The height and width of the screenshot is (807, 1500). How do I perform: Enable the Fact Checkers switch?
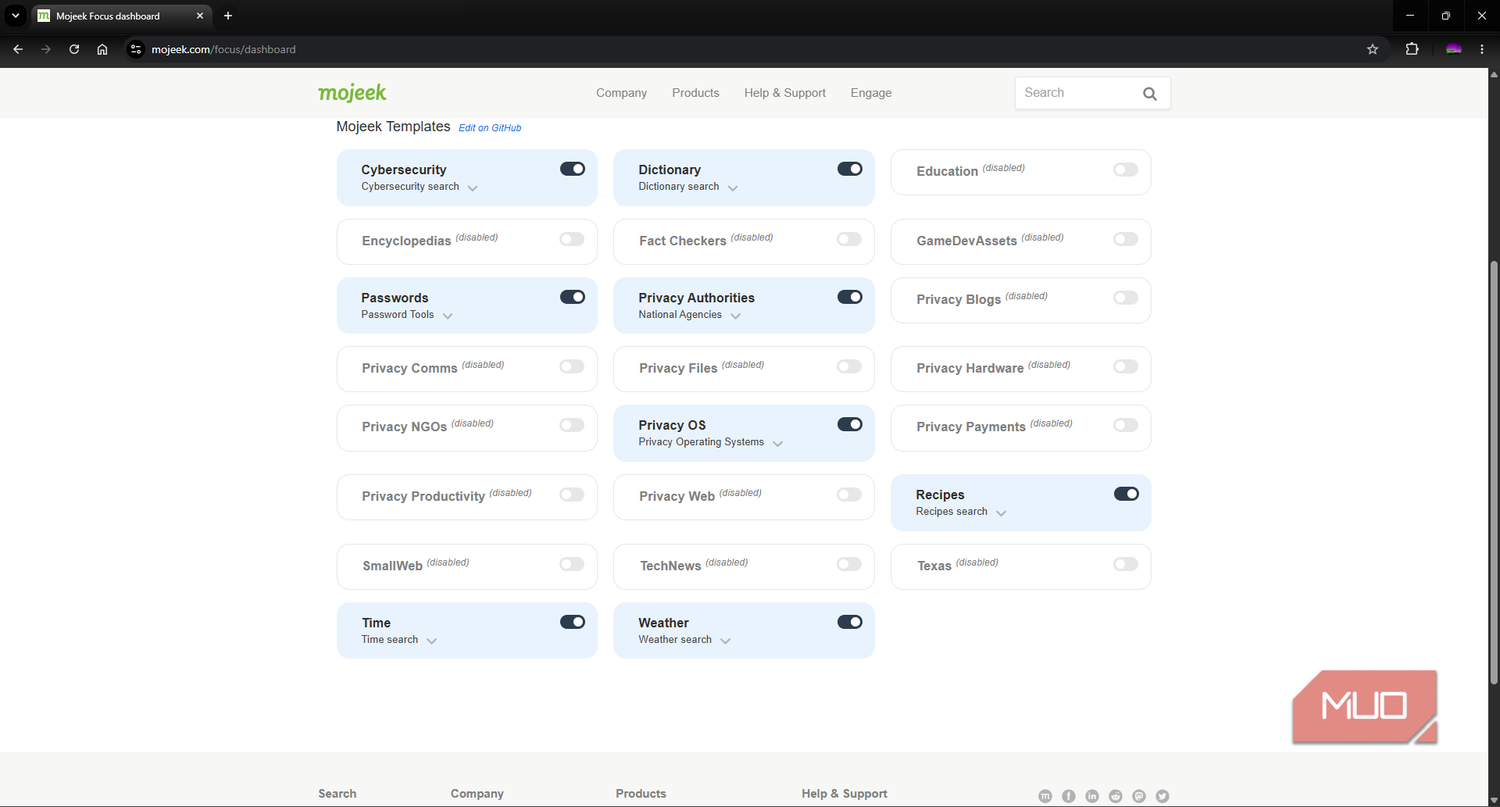click(x=849, y=239)
